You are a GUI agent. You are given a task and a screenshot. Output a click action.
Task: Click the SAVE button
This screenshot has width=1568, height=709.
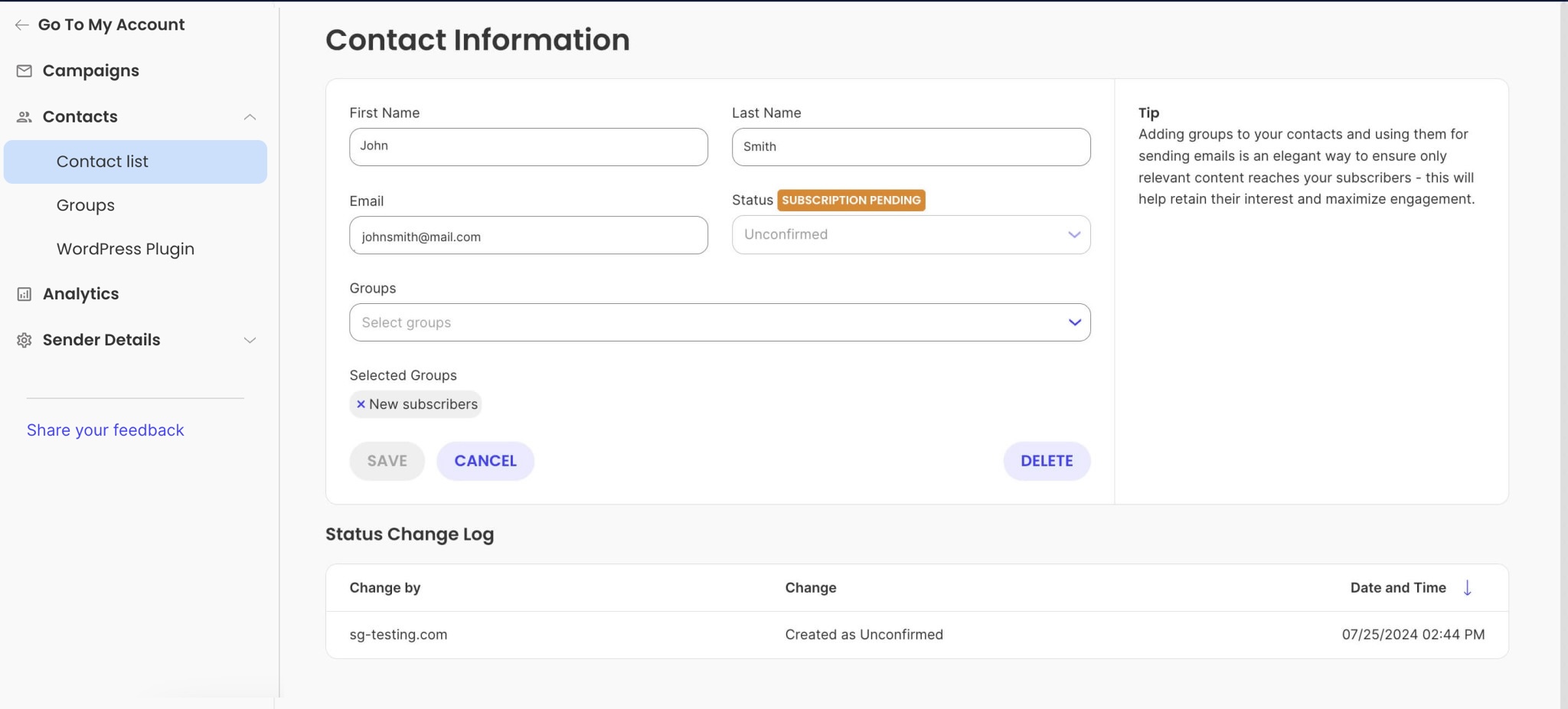click(x=387, y=461)
